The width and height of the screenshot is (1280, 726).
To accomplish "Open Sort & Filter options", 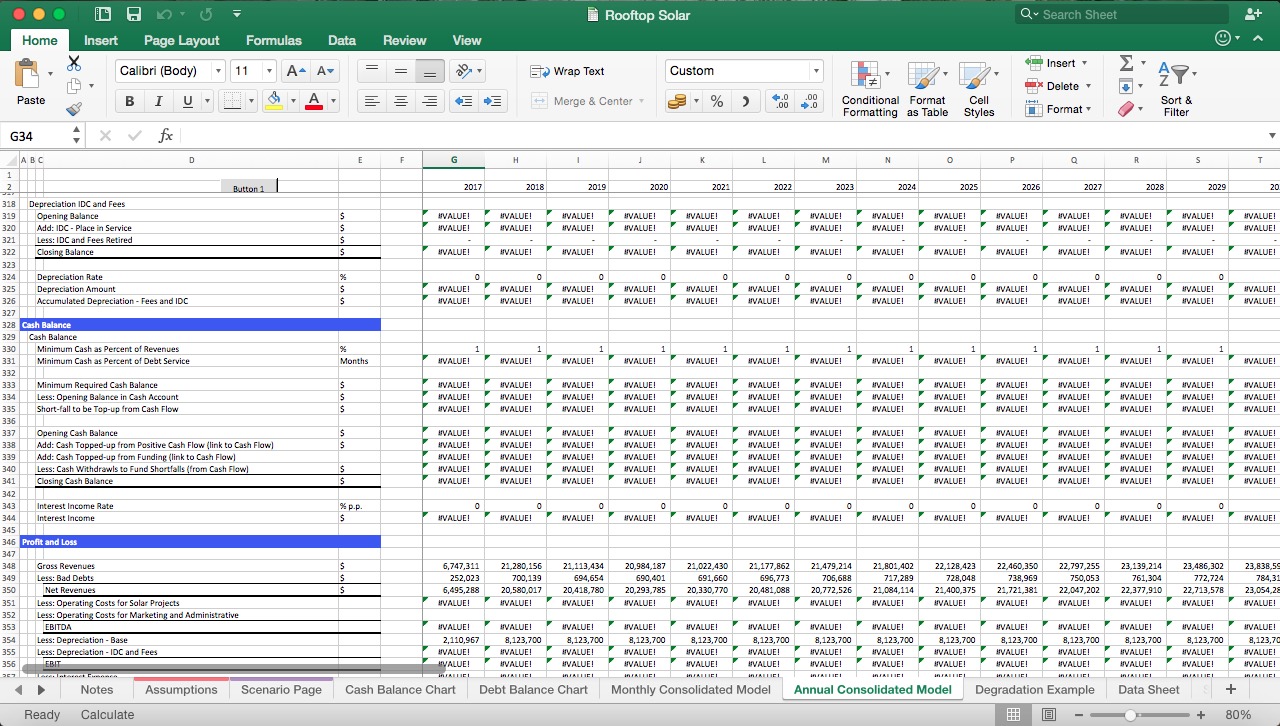I will [1176, 88].
